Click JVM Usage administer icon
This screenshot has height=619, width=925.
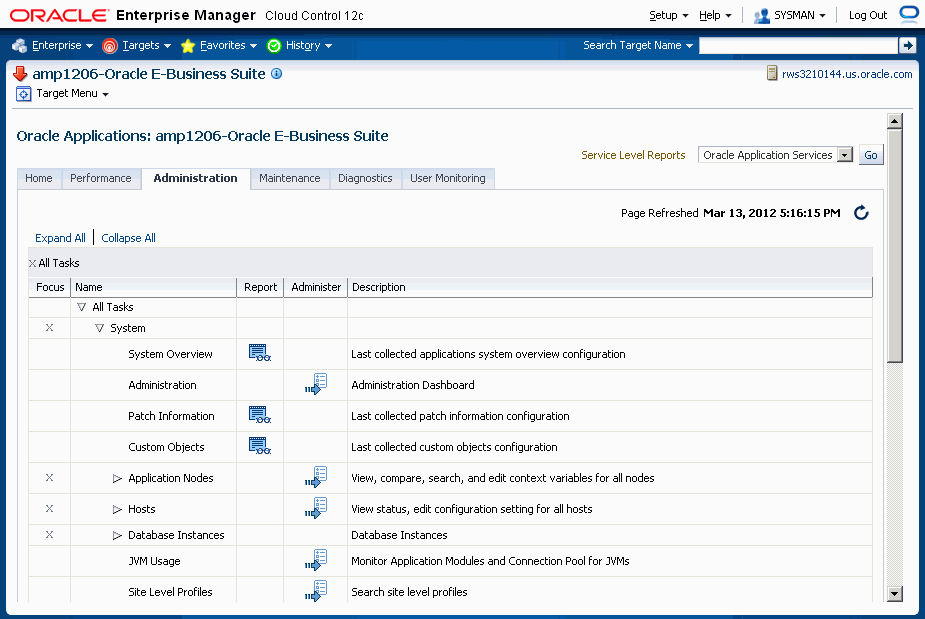pyautogui.click(x=316, y=560)
